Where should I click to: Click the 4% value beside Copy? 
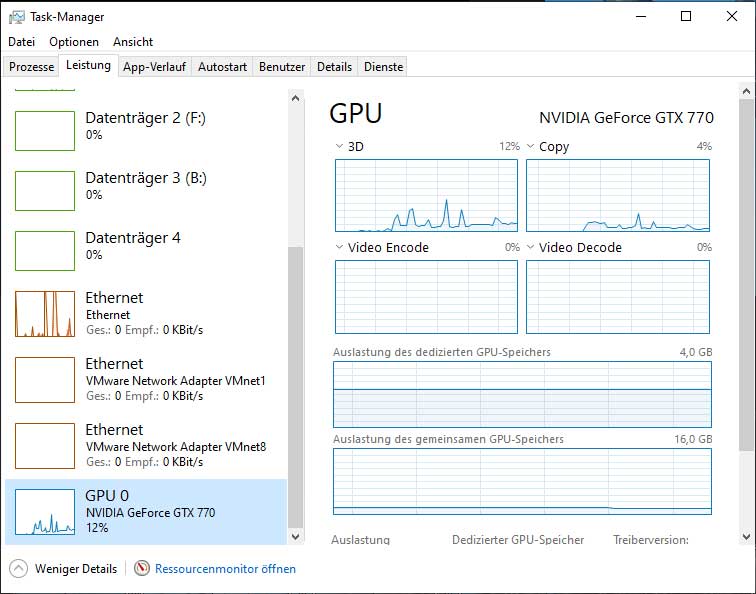point(704,146)
